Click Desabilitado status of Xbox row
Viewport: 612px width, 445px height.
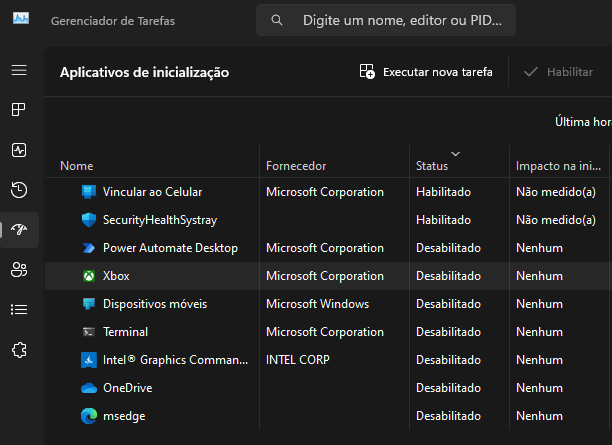[x=448, y=276]
